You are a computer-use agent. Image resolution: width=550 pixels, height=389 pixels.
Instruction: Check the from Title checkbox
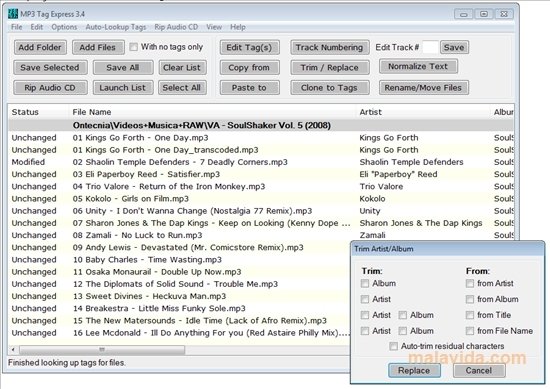point(470,315)
